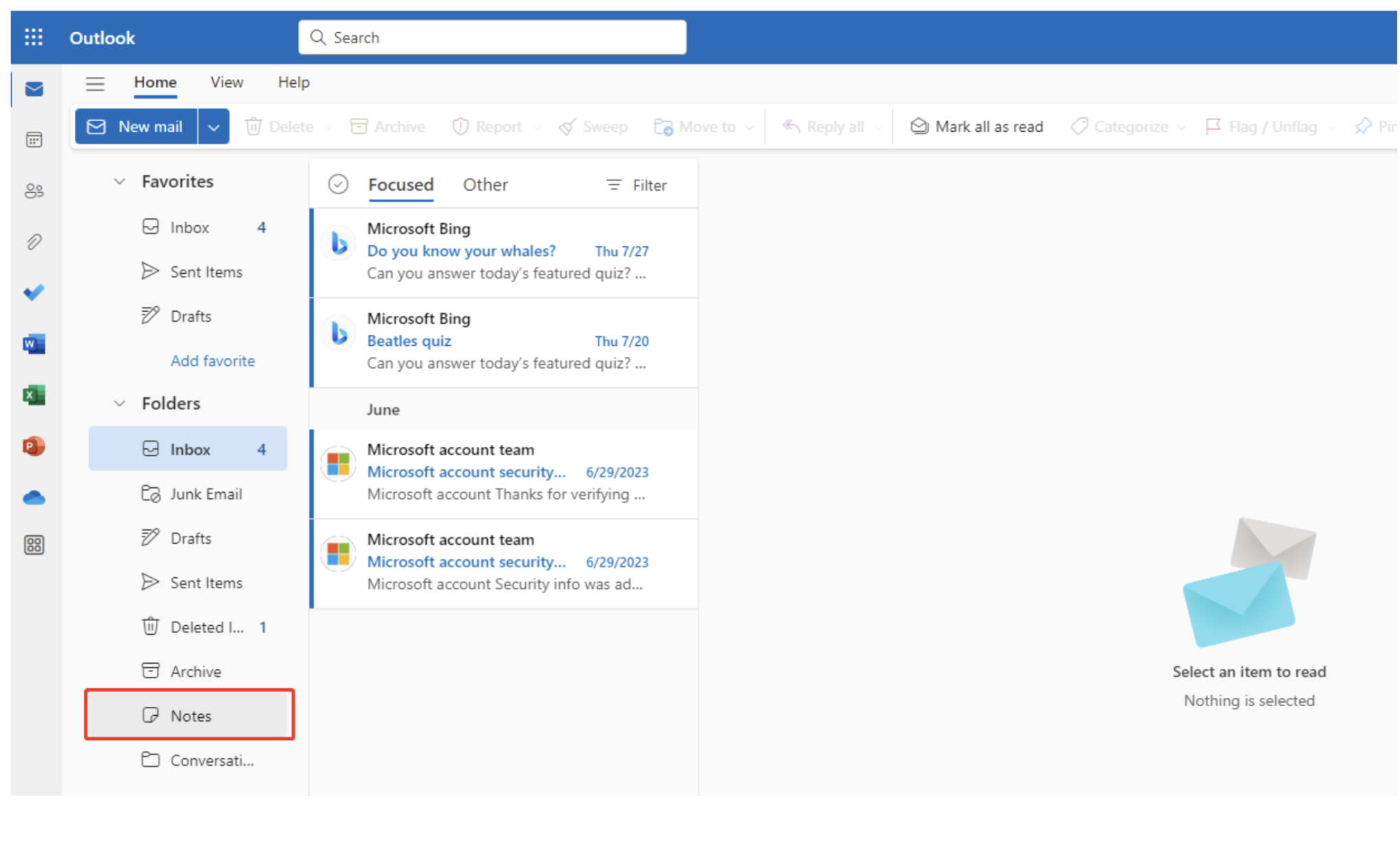The width and height of the screenshot is (1400, 862).
Task: Click the Delete trash icon
Action: pos(254,126)
